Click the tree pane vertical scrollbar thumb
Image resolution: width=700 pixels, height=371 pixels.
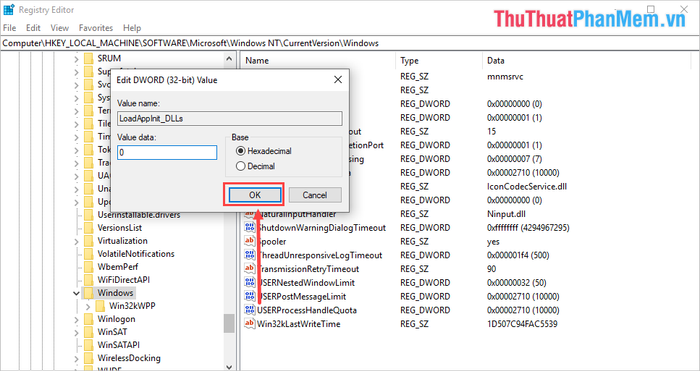229,323
